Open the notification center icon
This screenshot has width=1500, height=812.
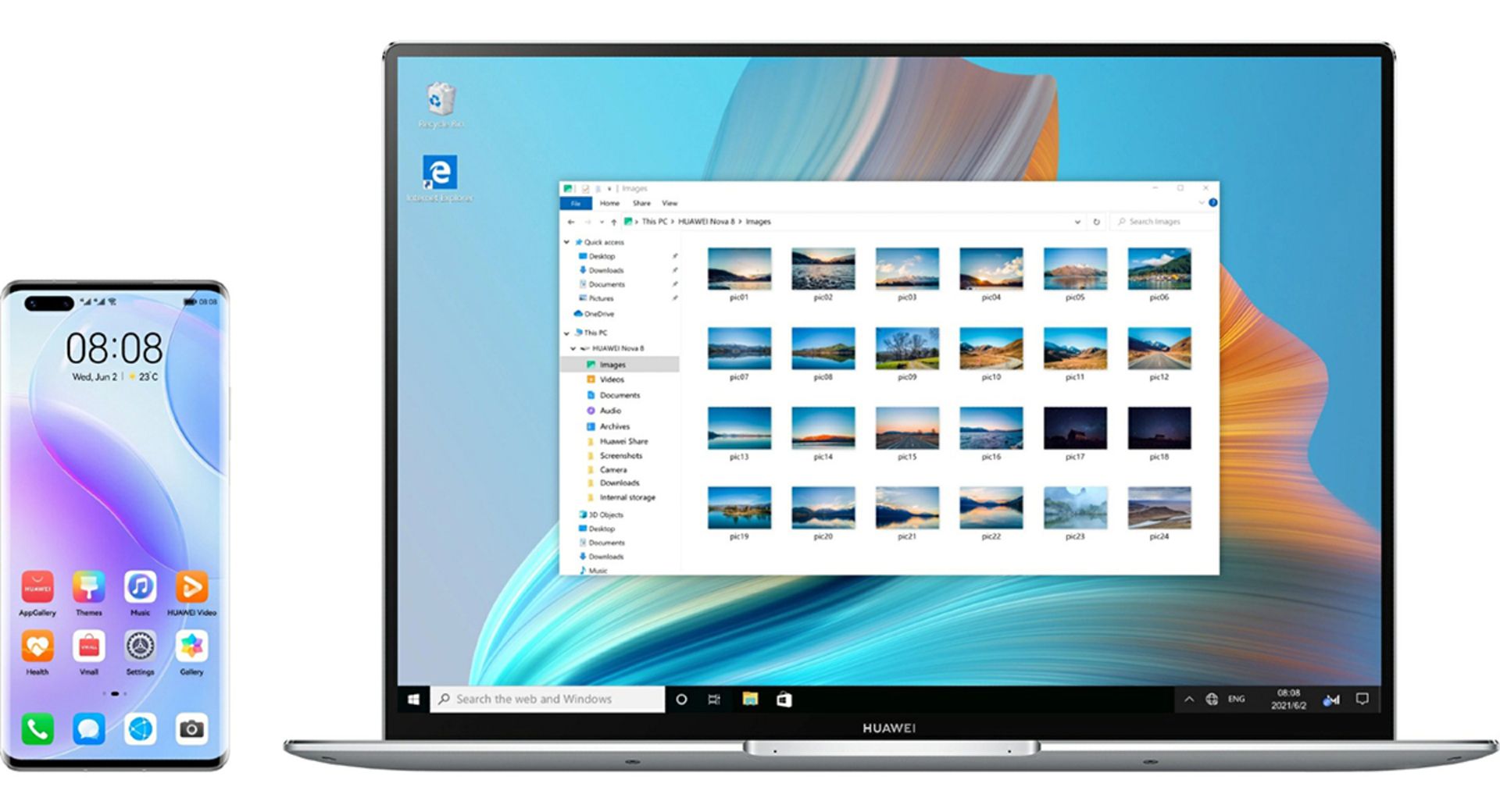coord(1362,699)
